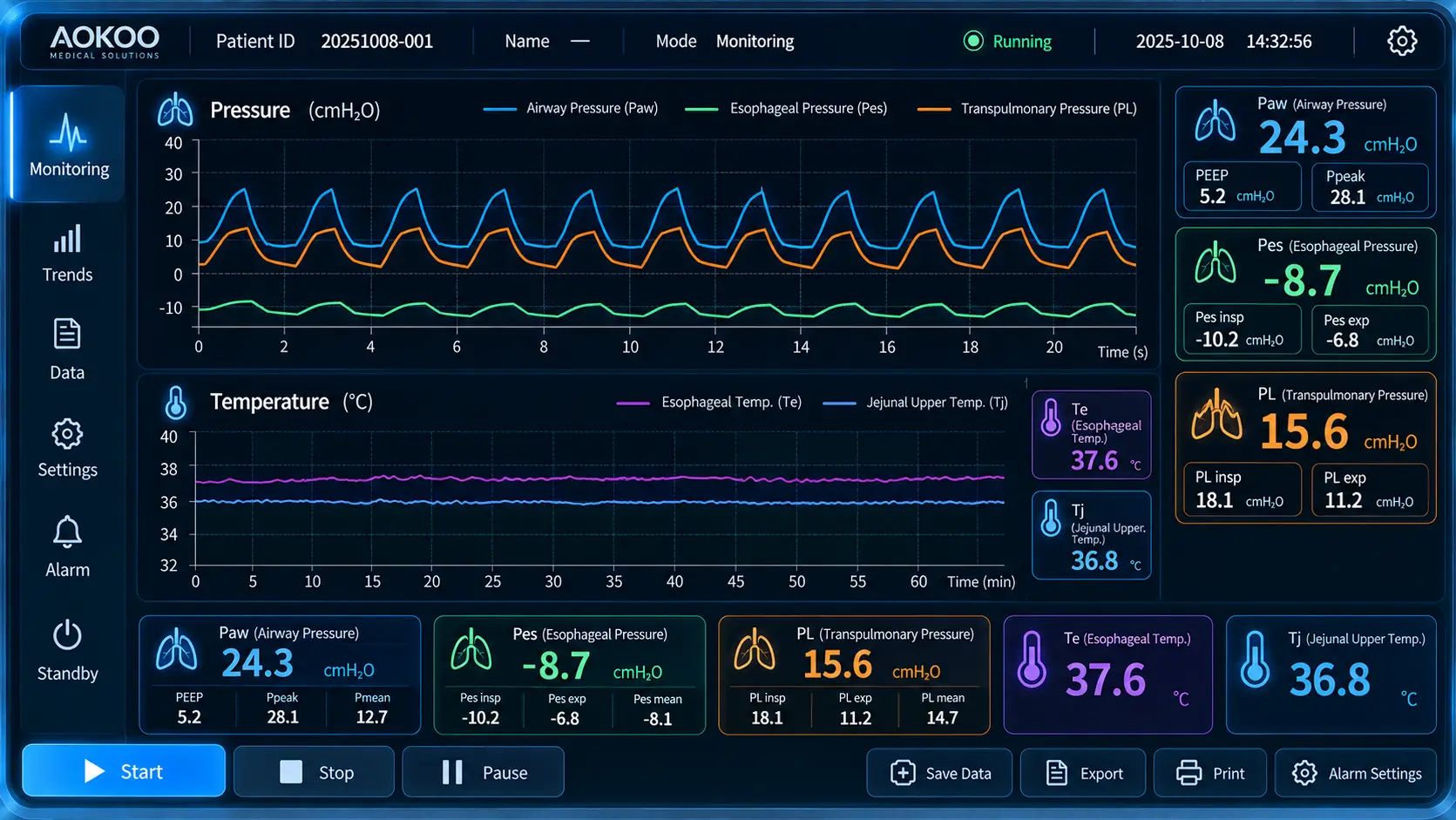Click the lungs icon in the bottom Pes card
The width and height of the screenshot is (1456, 820).
pyautogui.click(x=471, y=650)
